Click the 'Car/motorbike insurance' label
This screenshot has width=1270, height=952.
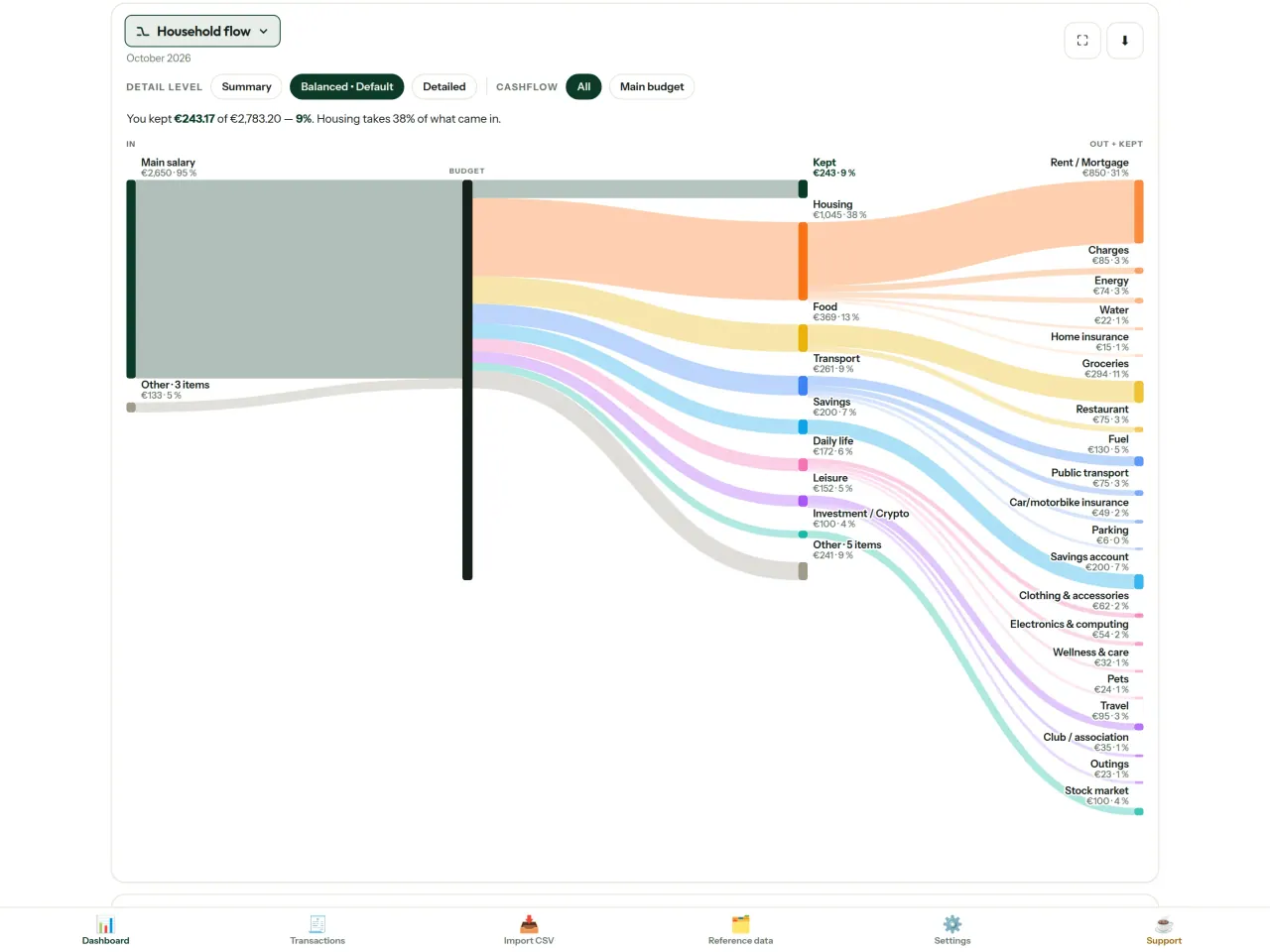(1069, 503)
